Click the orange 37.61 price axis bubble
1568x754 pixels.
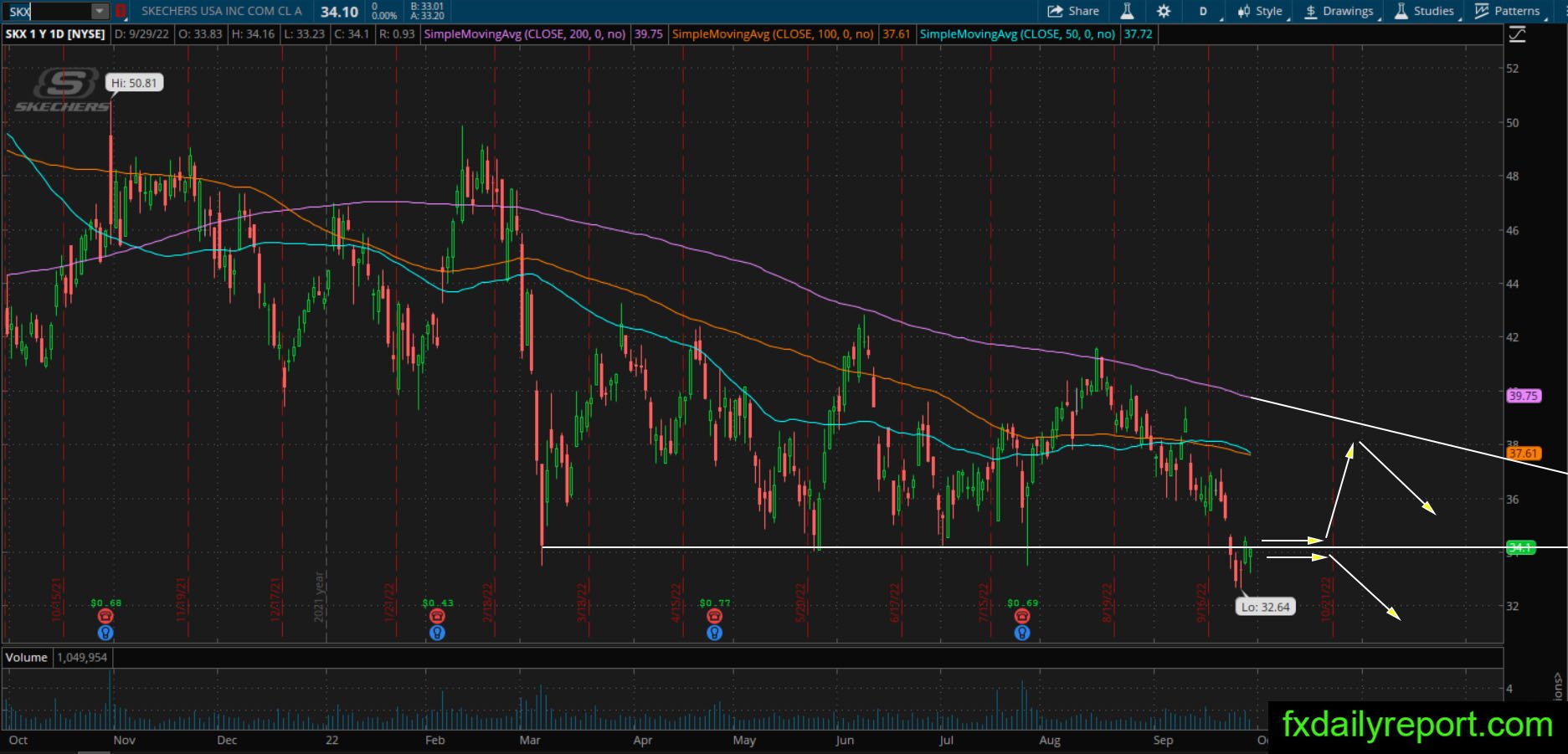(1524, 454)
